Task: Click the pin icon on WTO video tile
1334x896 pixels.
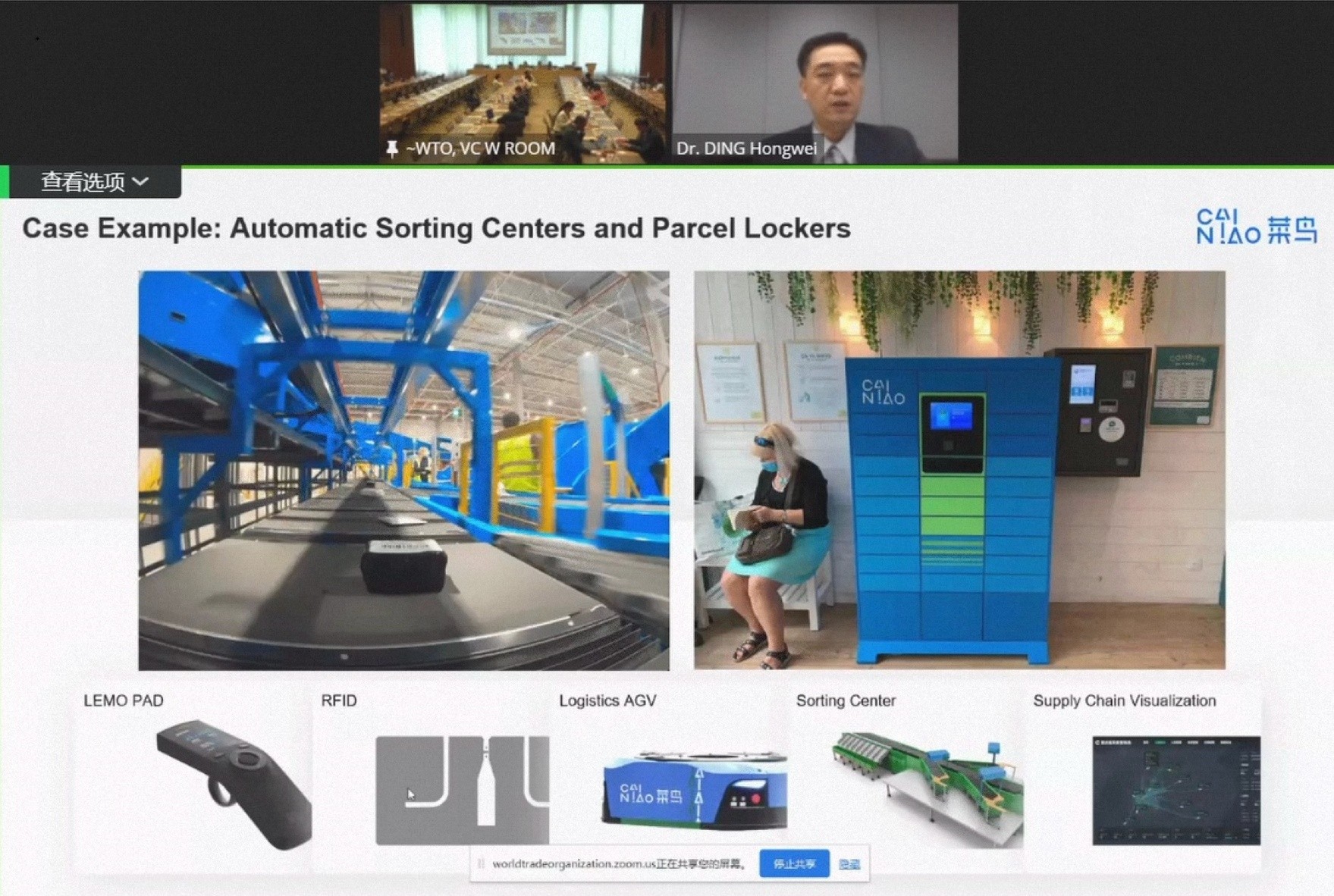Action: pyautogui.click(x=391, y=149)
